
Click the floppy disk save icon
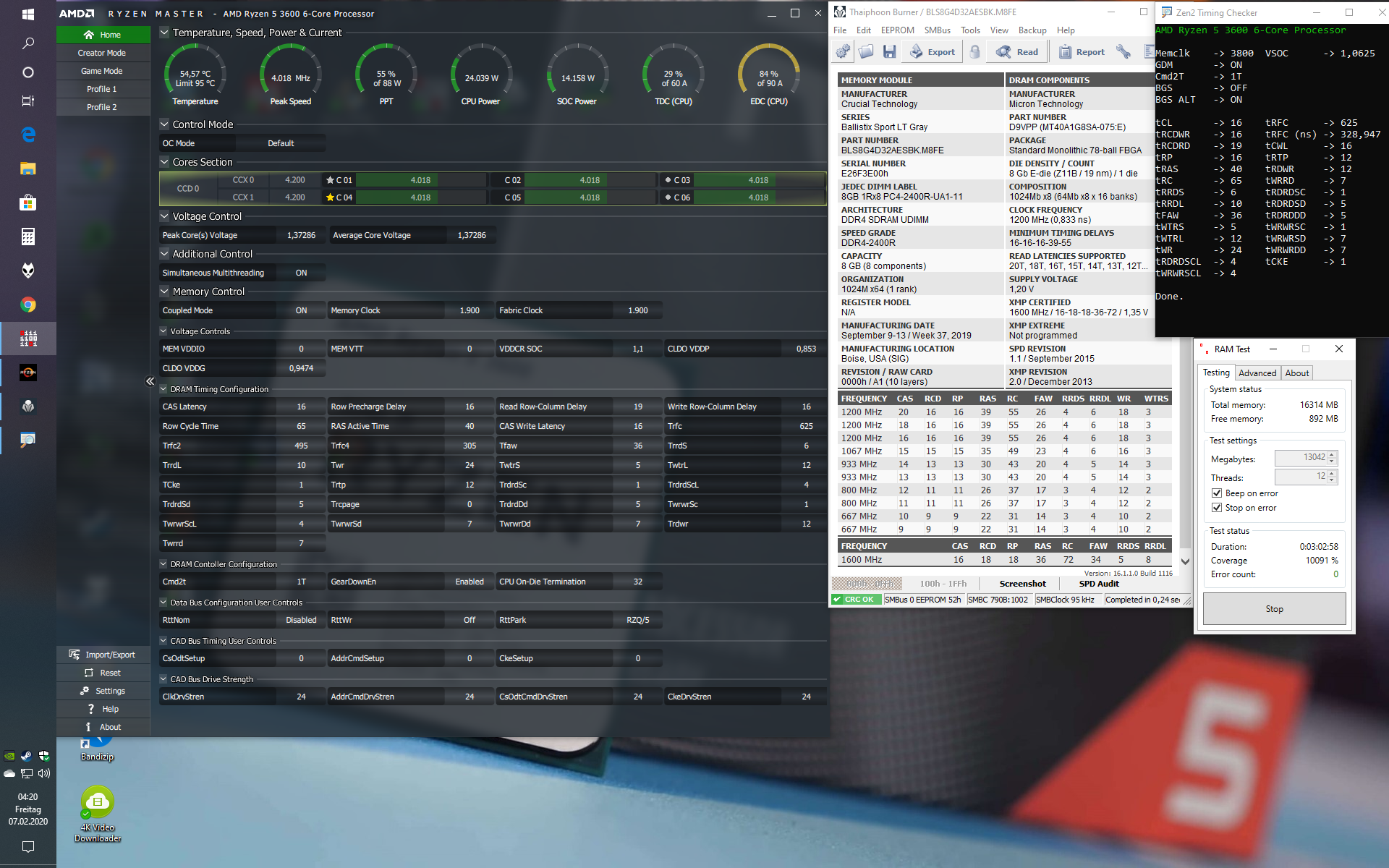pyautogui.click(x=890, y=51)
